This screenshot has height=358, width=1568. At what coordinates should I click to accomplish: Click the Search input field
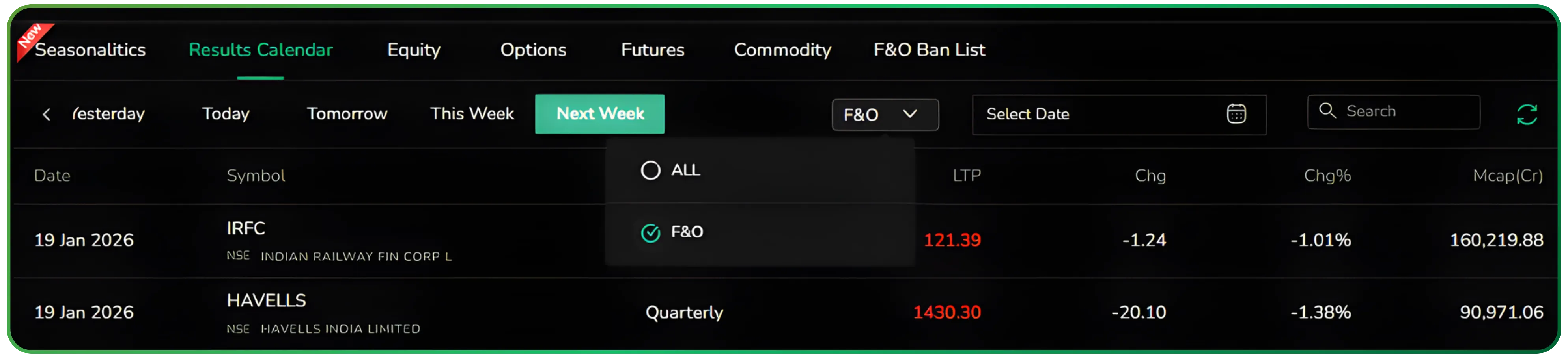coord(1406,111)
